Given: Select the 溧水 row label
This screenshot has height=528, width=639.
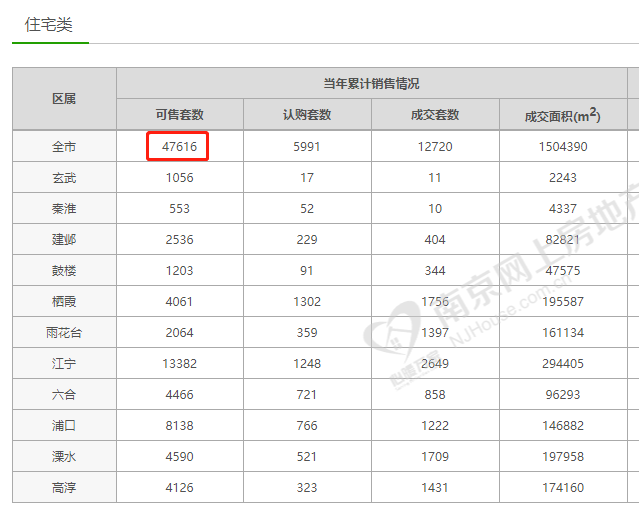Looking at the screenshot, I should (x=64, y=456).
